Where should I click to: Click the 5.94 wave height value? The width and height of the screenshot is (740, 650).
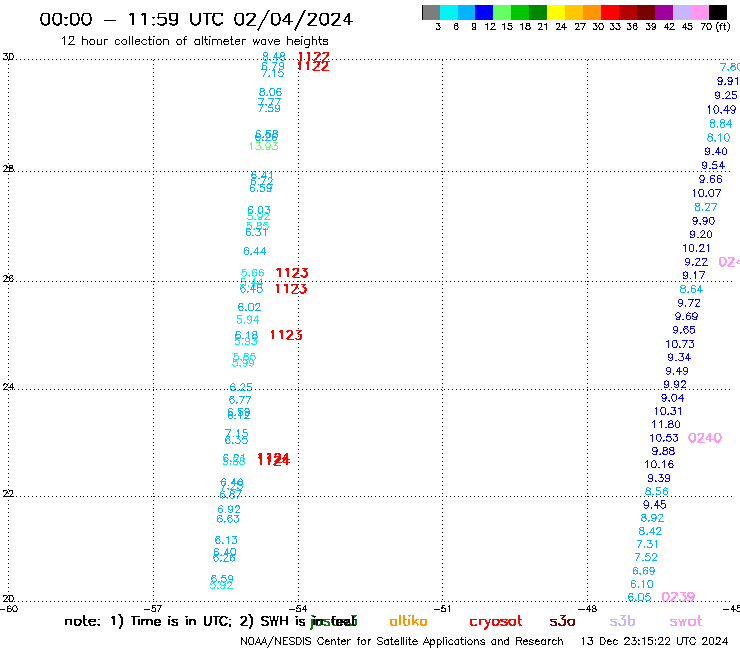tap(248, 320)
